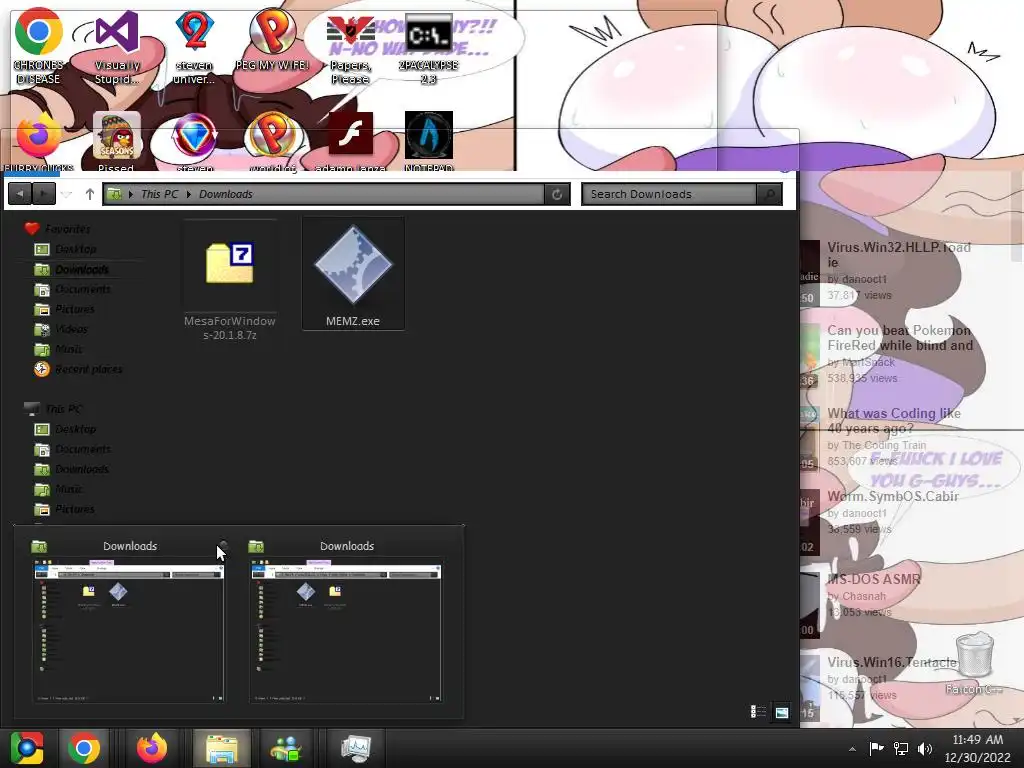Open the recent locations dropdown arrow
1024x768 pixels.
tap(66, 195)
